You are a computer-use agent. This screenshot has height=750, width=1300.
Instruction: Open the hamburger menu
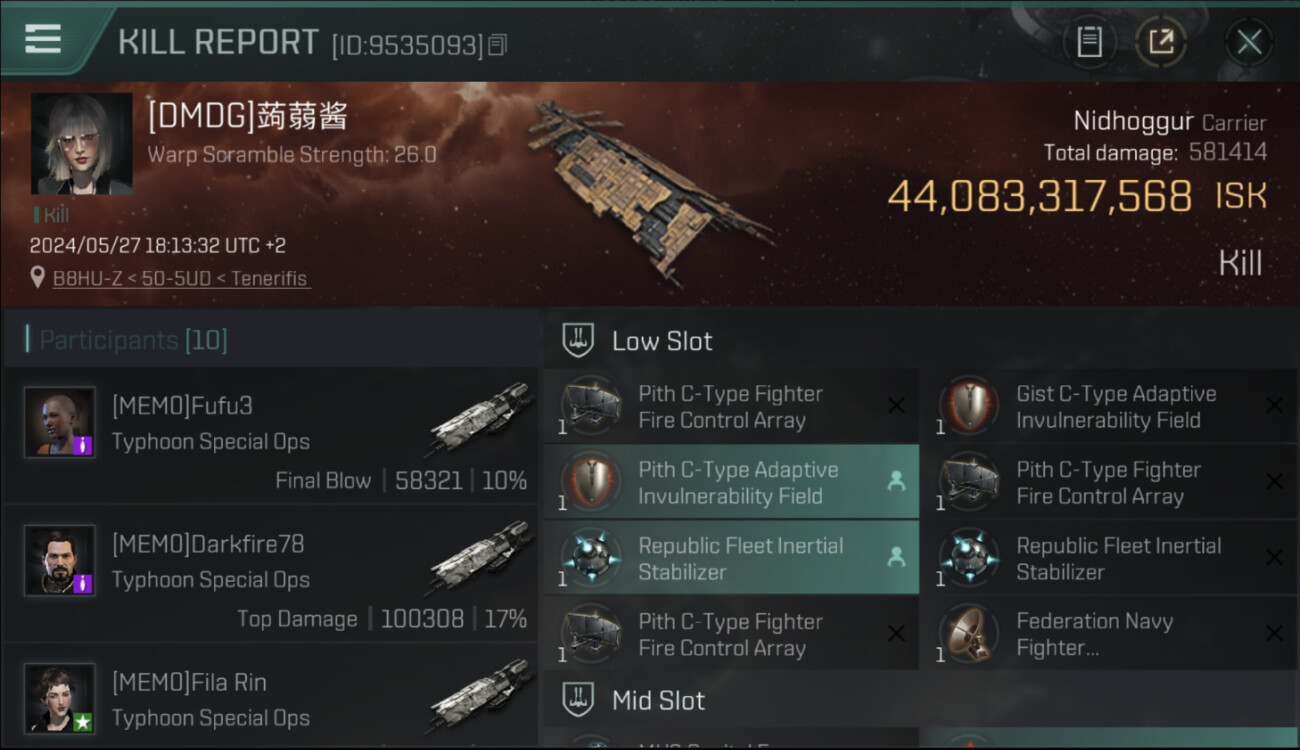[x=43, y=39]
